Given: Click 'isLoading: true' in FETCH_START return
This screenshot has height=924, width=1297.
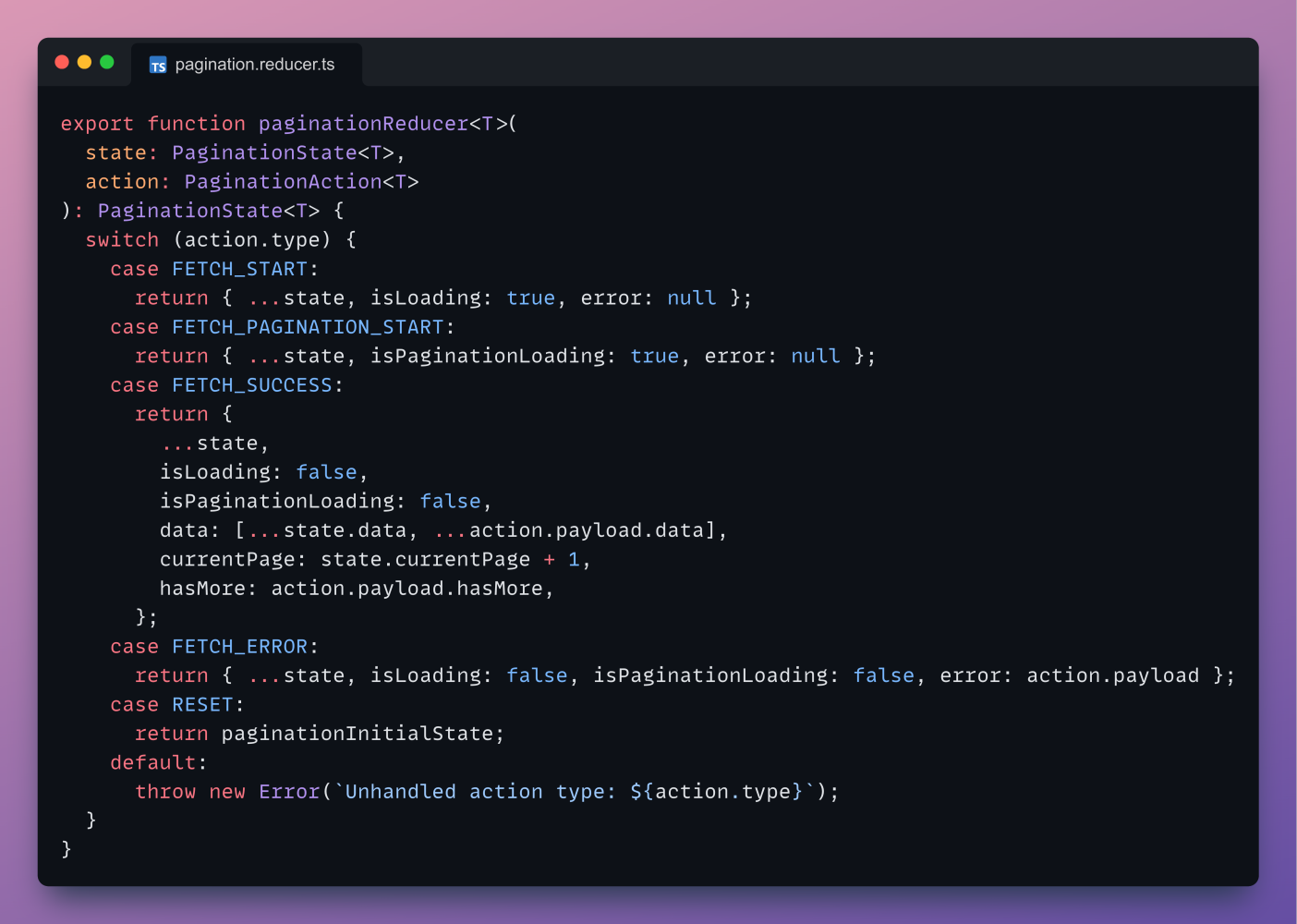Looking at the screenshot, I should click(462, 298).
